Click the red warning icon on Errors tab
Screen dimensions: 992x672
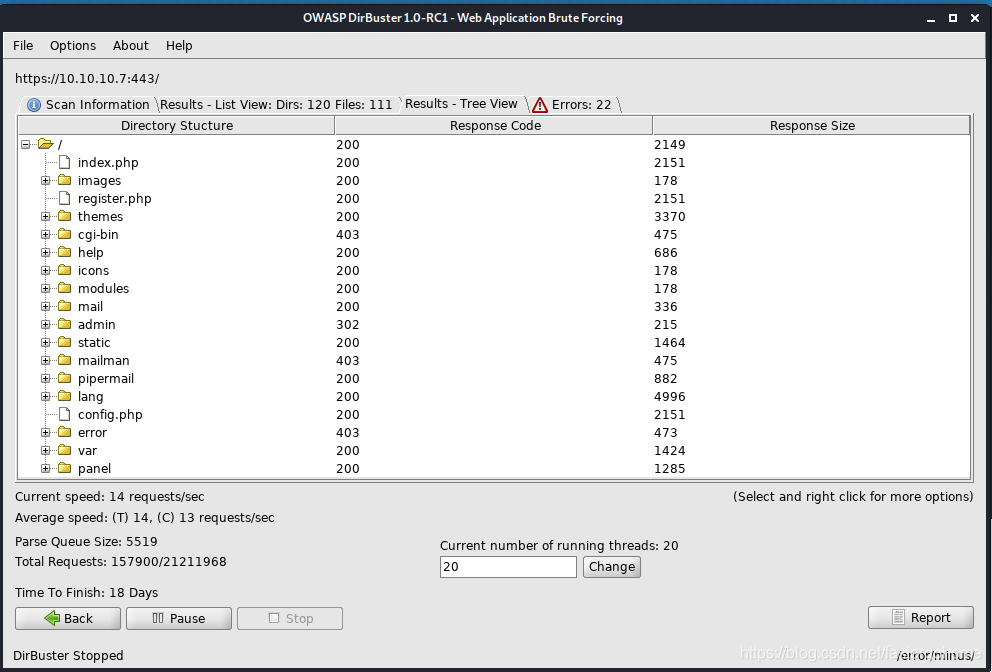pos(540,105)
